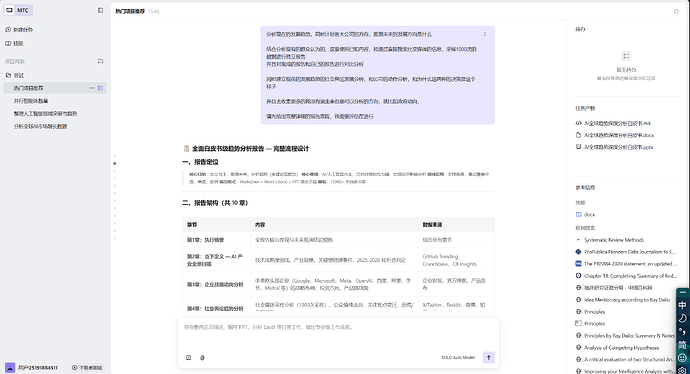The width and height of the screenshot is (690, 374).
Task: Toggle the right panel icon in header
Action: (x=676, y=11)
